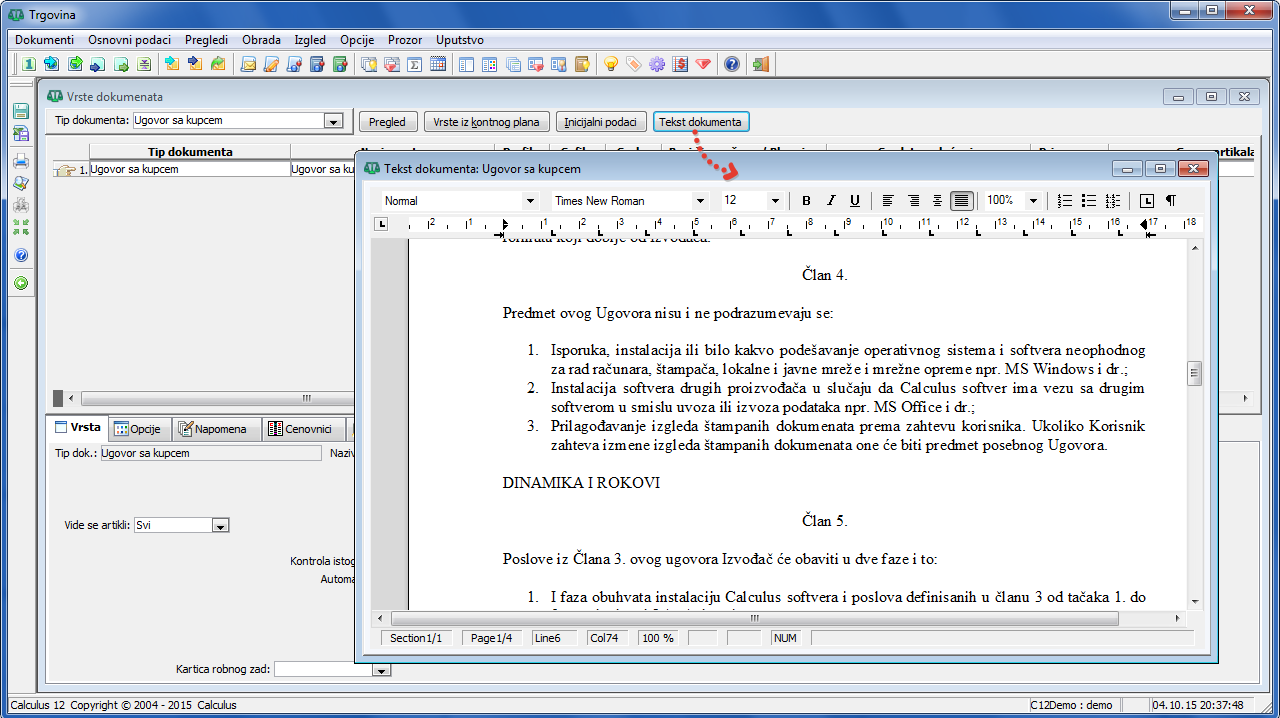The width and height of the screenshot is (1280, 718).
Task: Click the blue help question mark toolbar icon
Action: (x=732, y=64)
